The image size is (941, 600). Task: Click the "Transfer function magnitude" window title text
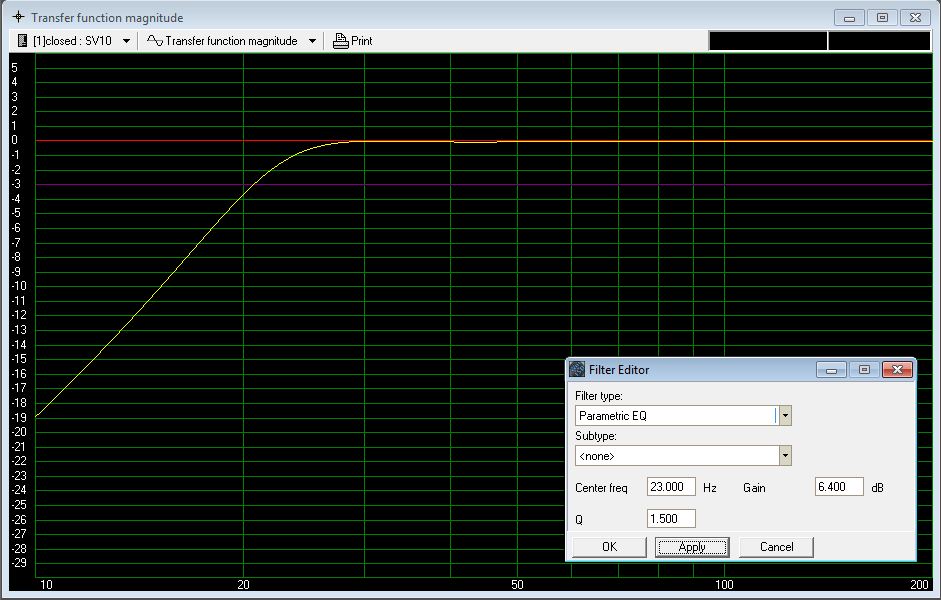click(107, 17)
